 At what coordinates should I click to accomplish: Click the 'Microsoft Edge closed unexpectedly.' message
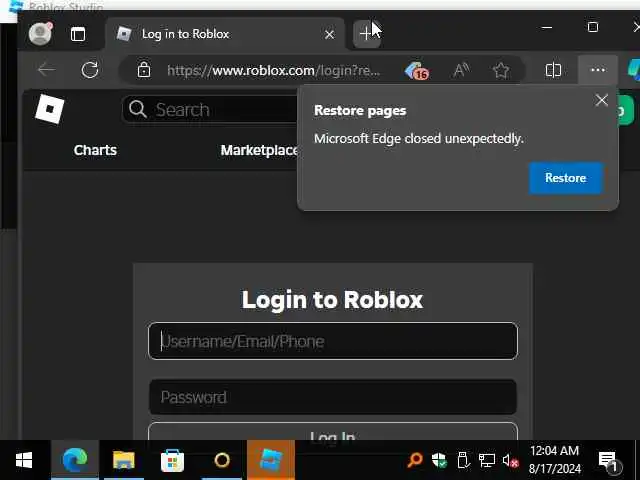point(418,139)
